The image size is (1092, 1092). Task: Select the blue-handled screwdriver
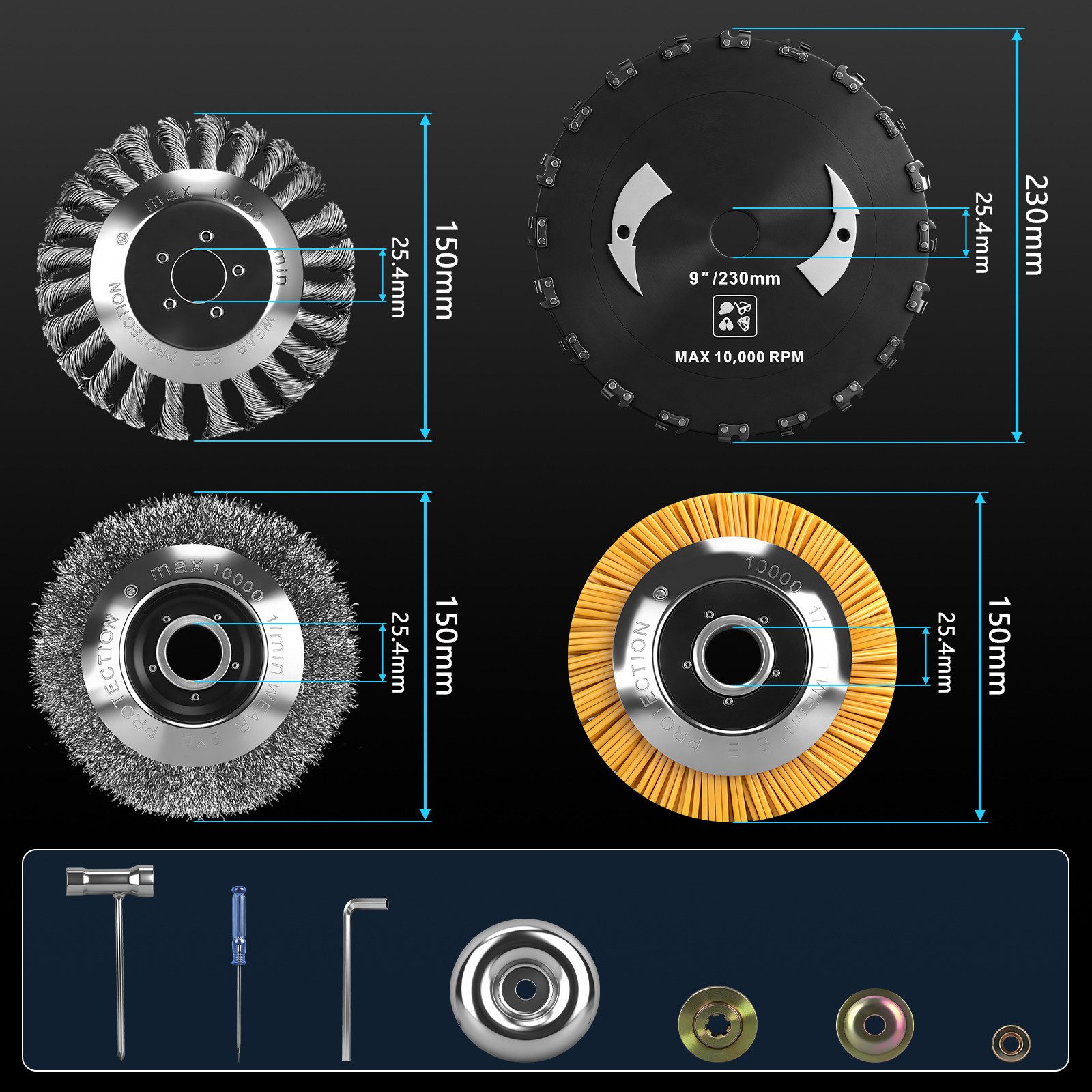tap(238, 974)
